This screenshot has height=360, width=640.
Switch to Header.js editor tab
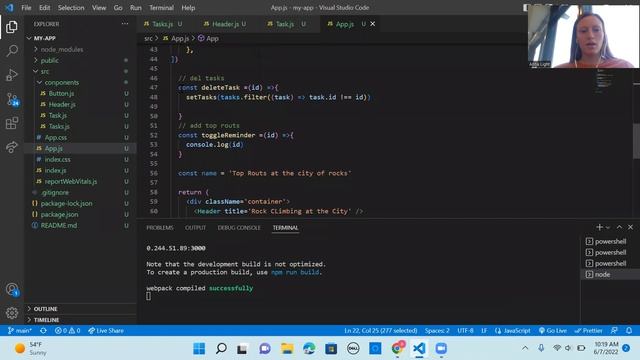click(225, 24)
